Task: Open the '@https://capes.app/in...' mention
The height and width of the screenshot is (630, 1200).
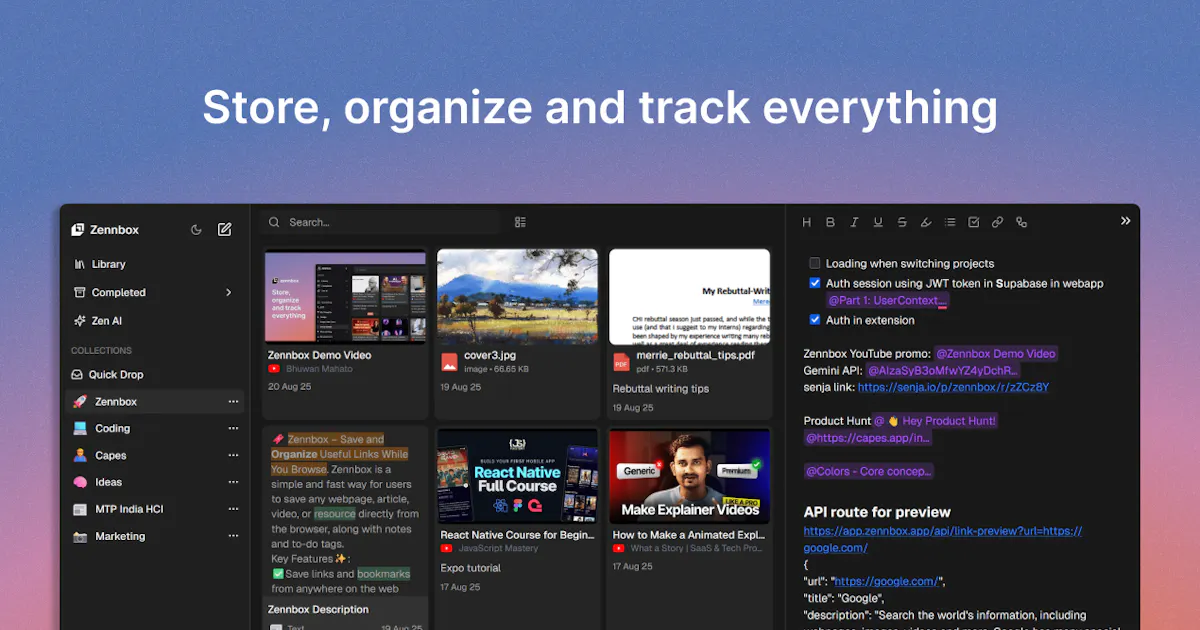Action: [x=868, y=437]
